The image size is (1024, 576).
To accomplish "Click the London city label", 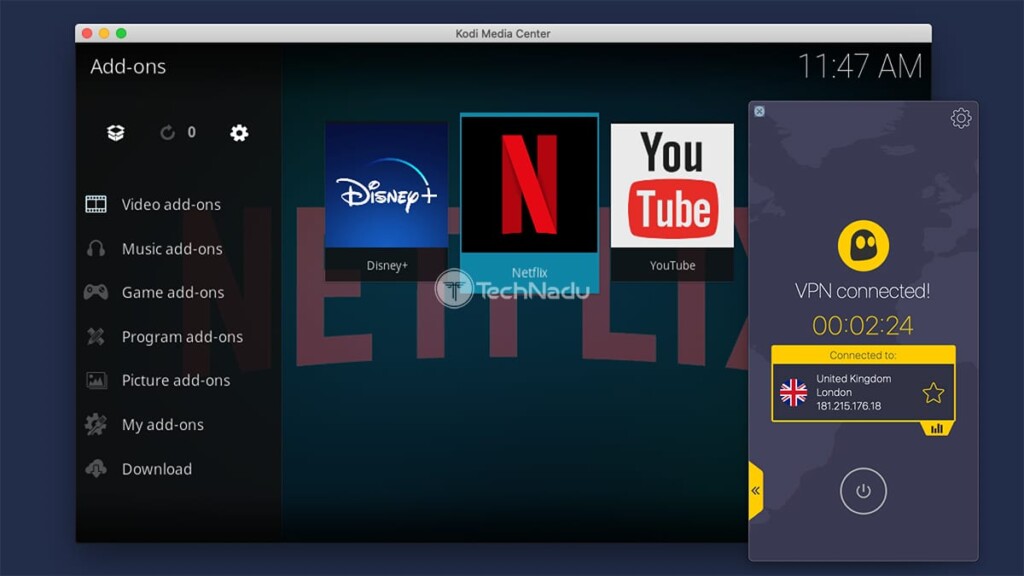I will [x=834, y=392].
